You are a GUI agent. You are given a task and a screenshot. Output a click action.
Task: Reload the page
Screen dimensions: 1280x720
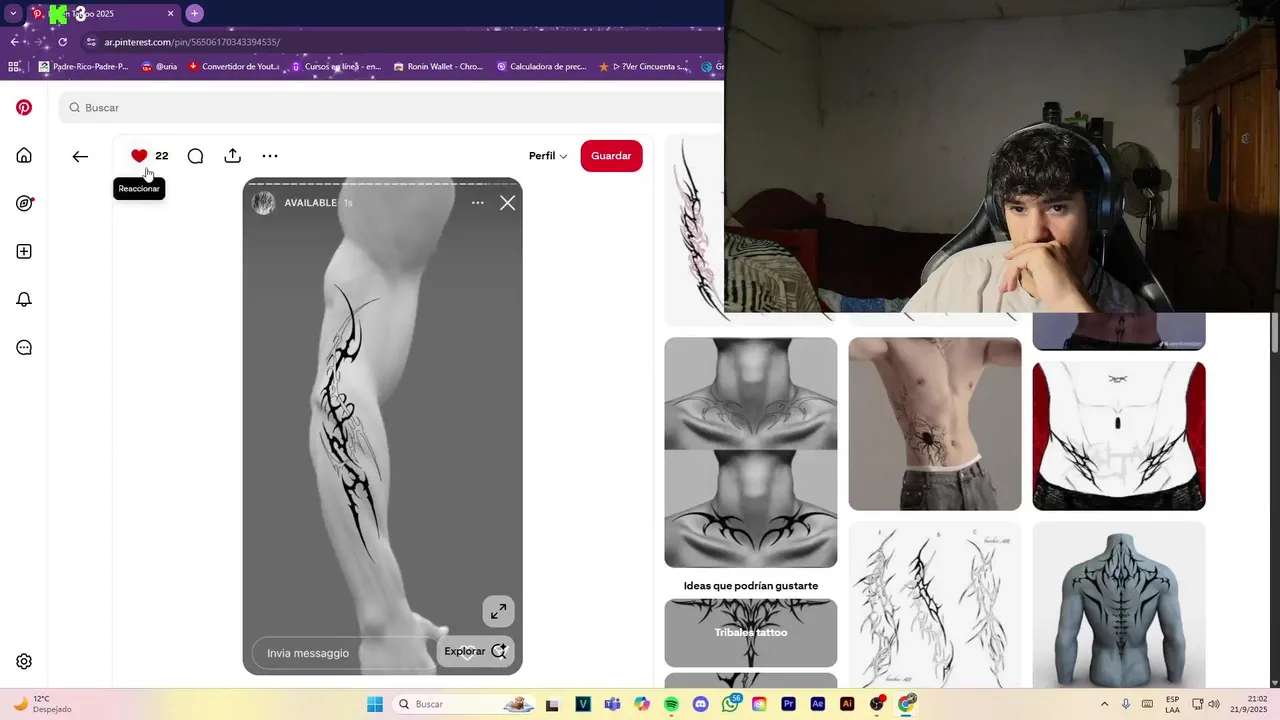[62, 42]
